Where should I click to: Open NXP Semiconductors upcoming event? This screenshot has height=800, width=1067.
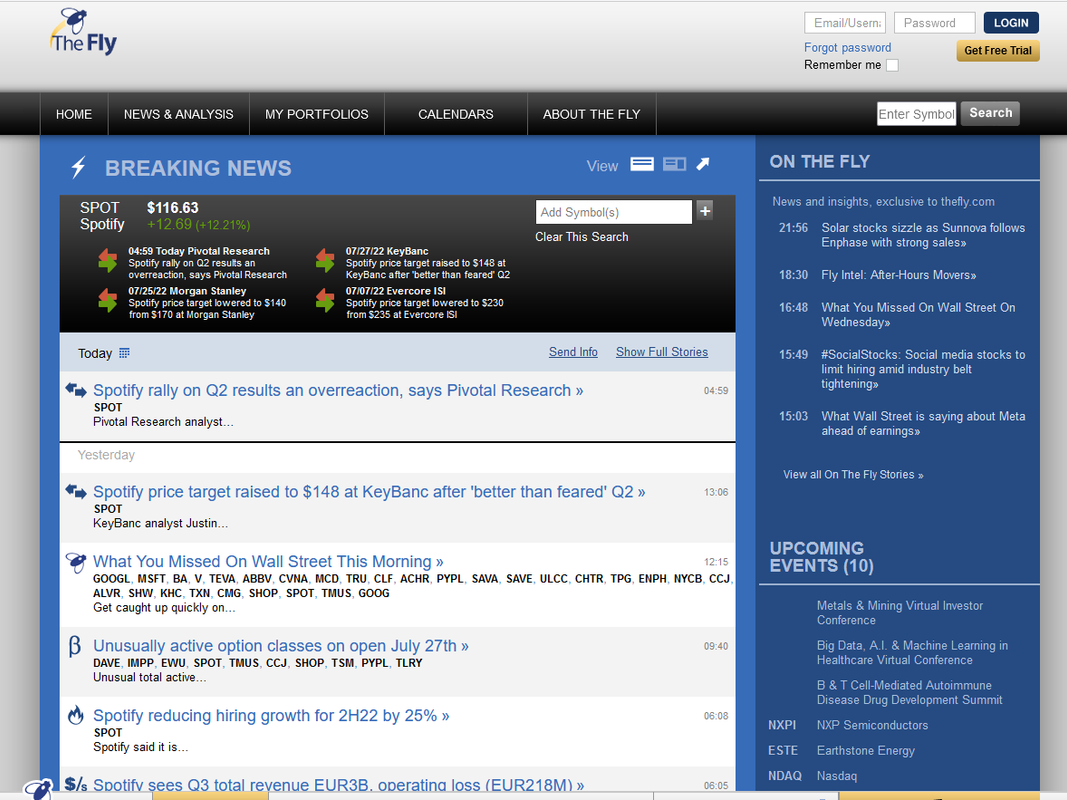coord(872,725)
